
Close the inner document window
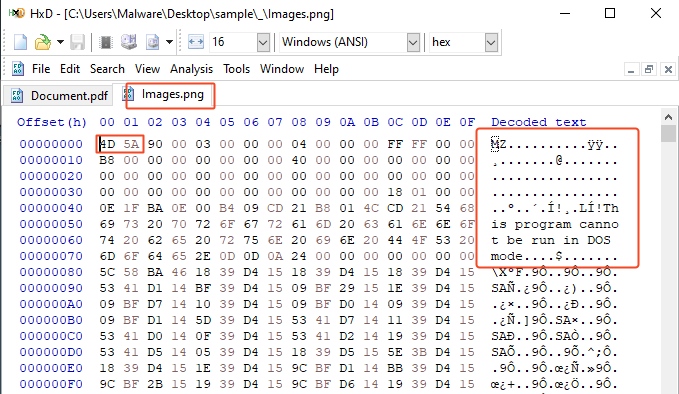668,69
